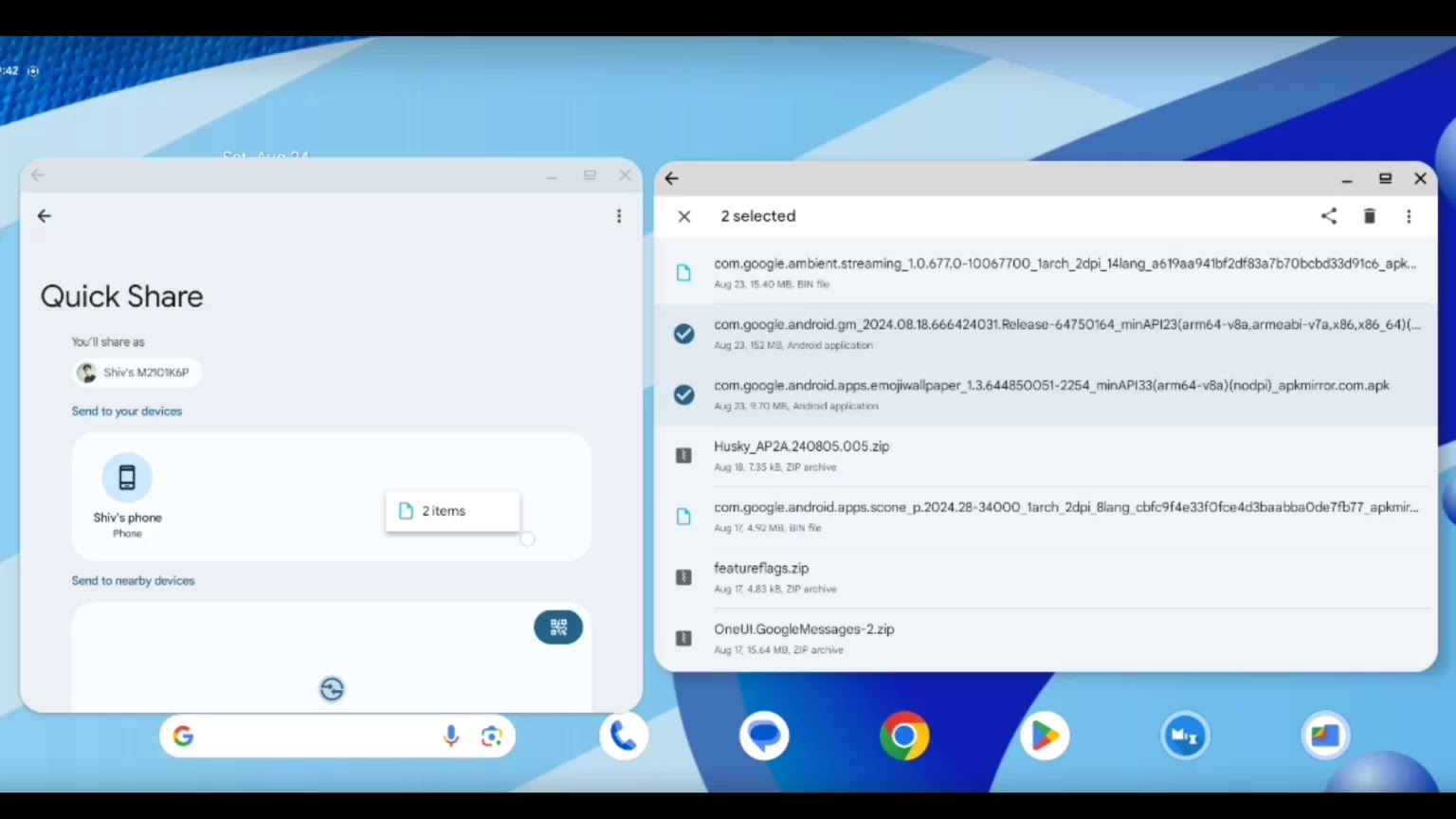The width and height of the screenshot is (1456, 819).
Task: Tap the '2 items' file chip
Action: tap(453, 511)
